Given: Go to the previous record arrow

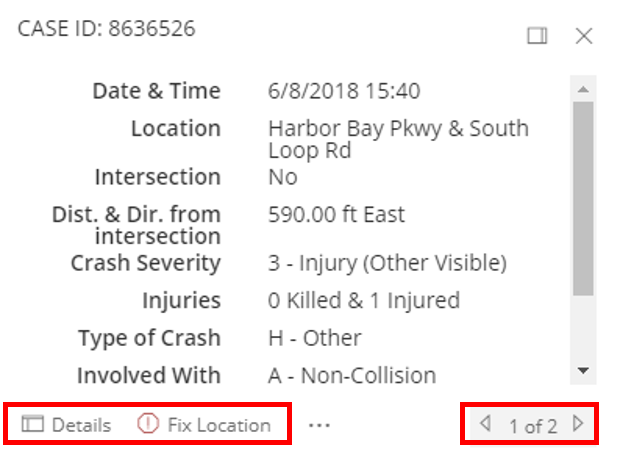Looking at the screenshot, I should click(x=485, y=423).
